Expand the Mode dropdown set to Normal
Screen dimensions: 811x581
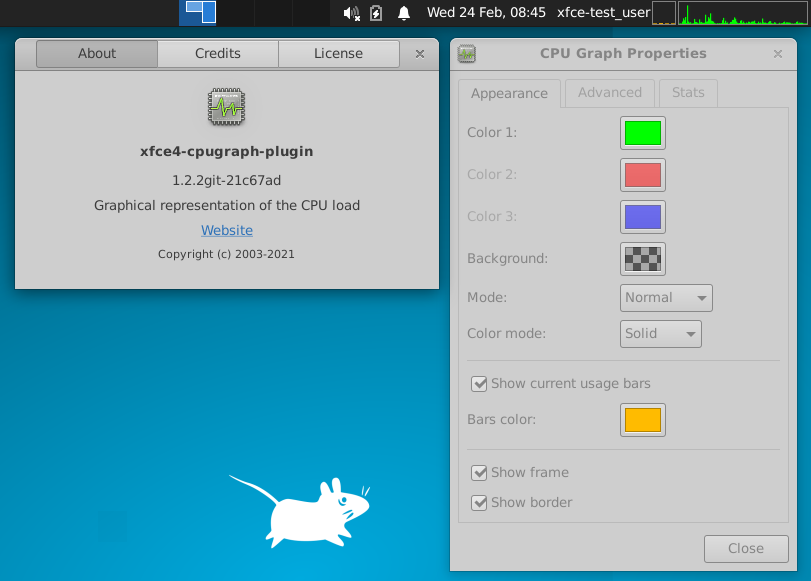(x=666, y=298)
